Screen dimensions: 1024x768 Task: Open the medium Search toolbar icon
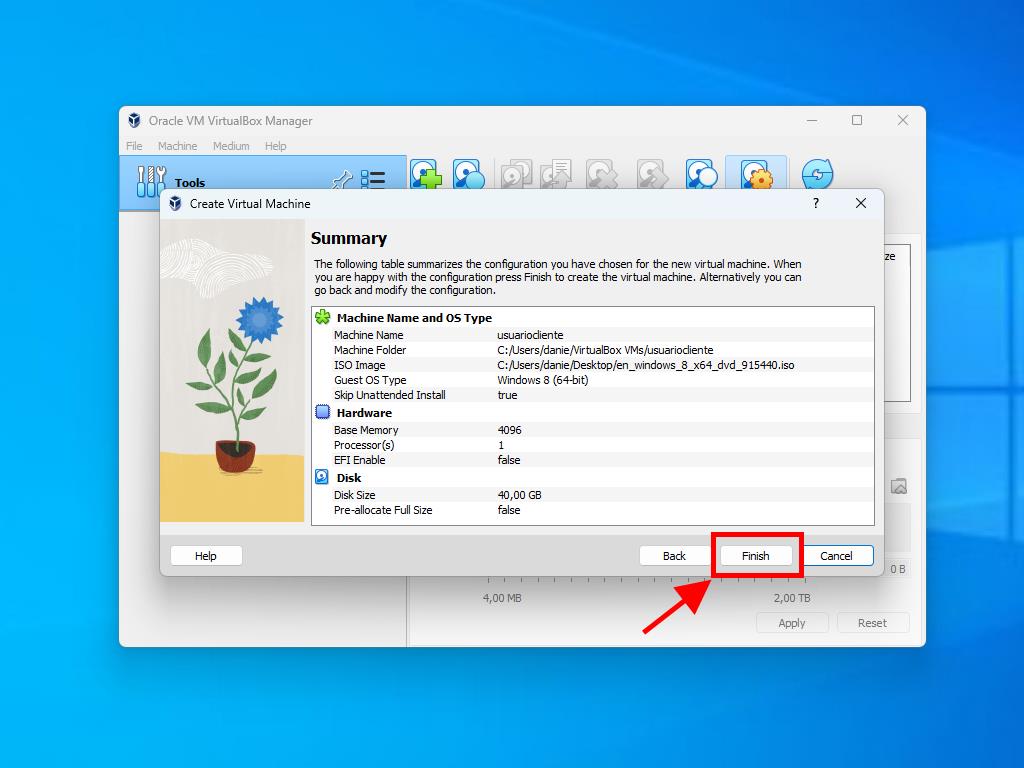coord(702,175)
